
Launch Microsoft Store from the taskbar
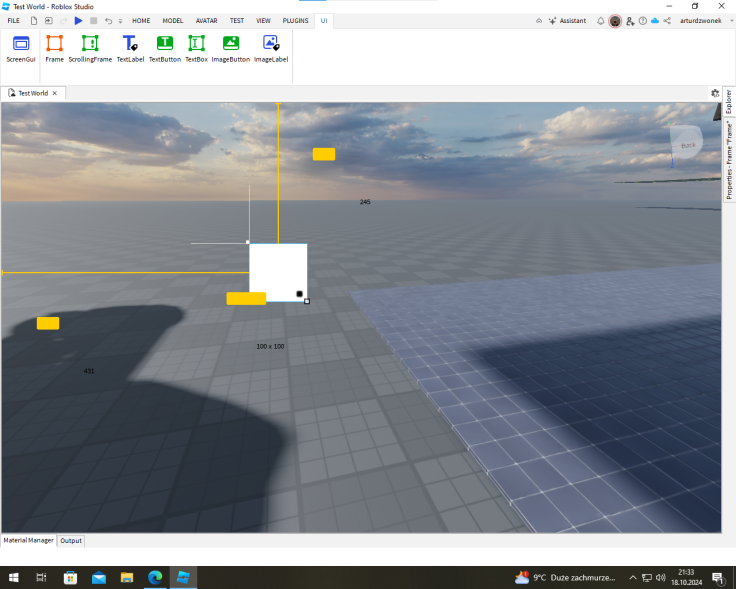[70, 577]
